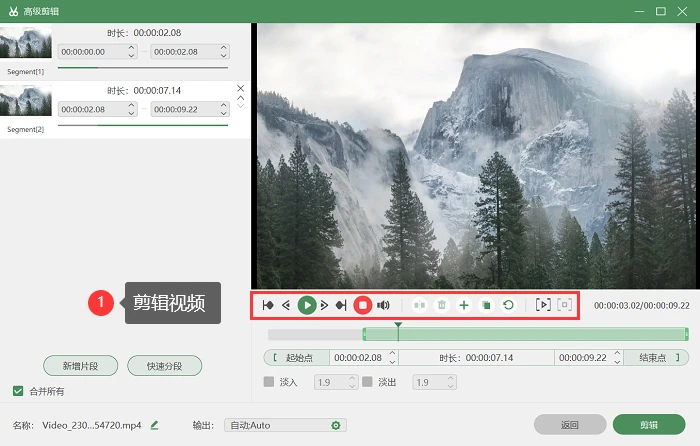Click the green 剪辑 button
700x446 pixels.
(x=649, y=425)
